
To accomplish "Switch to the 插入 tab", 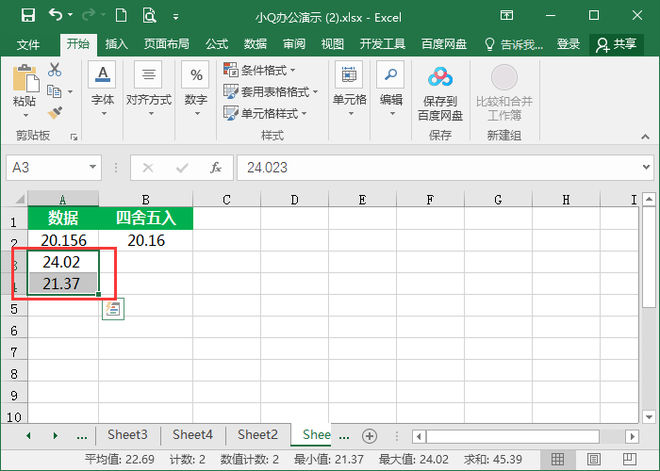I will [116, 44].
